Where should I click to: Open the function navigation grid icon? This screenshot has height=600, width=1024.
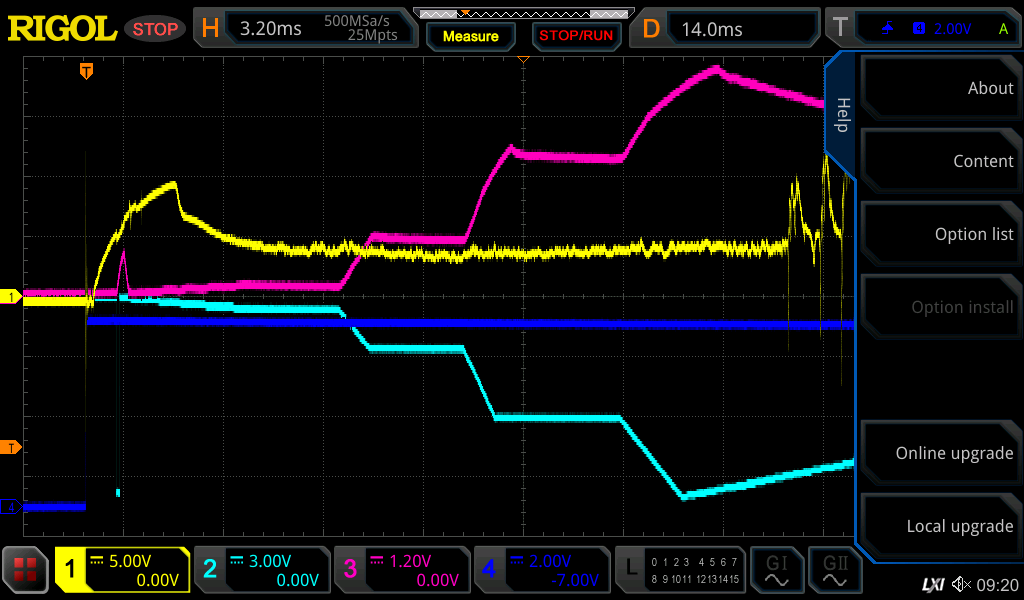tap(27, 570)
